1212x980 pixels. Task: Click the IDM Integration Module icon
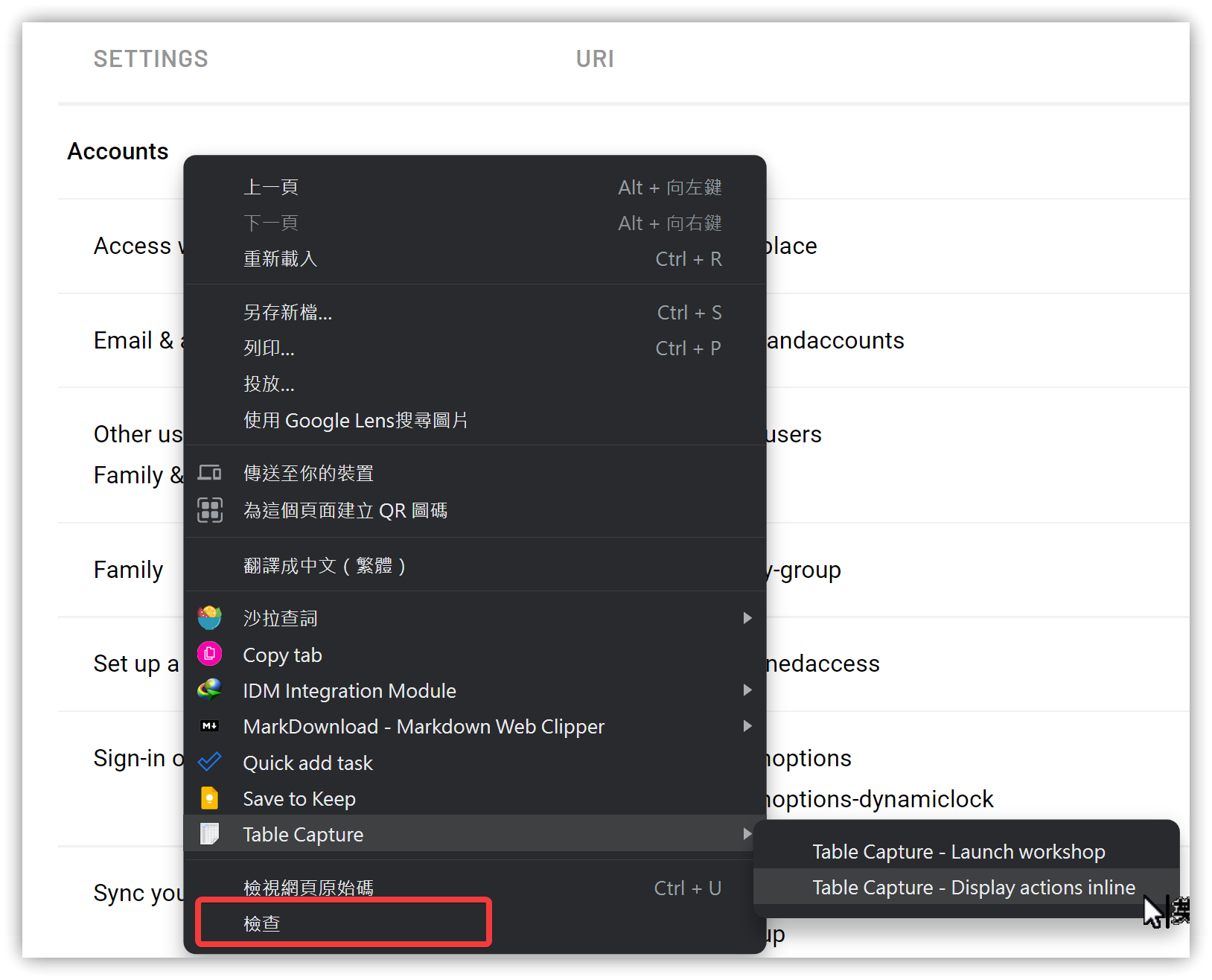point(210,690)
